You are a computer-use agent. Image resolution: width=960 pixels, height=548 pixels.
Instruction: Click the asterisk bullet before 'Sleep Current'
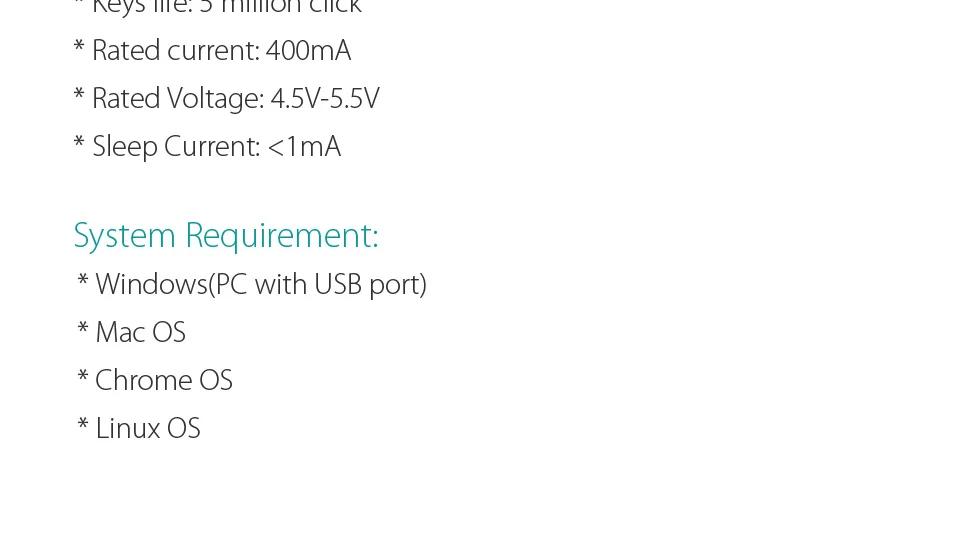(x=79, y=142)
